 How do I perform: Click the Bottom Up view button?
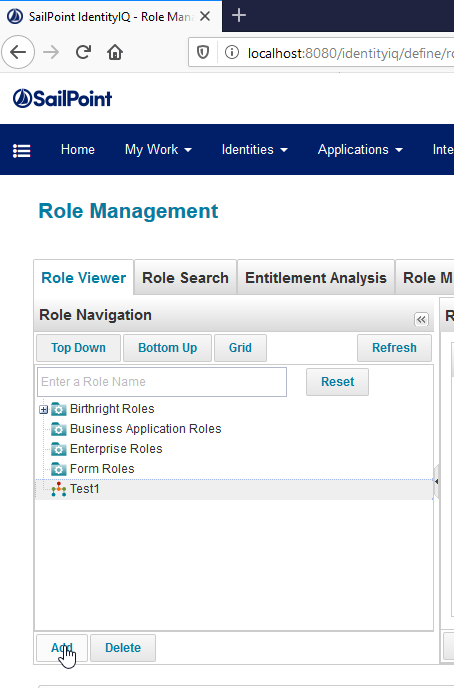168,348
